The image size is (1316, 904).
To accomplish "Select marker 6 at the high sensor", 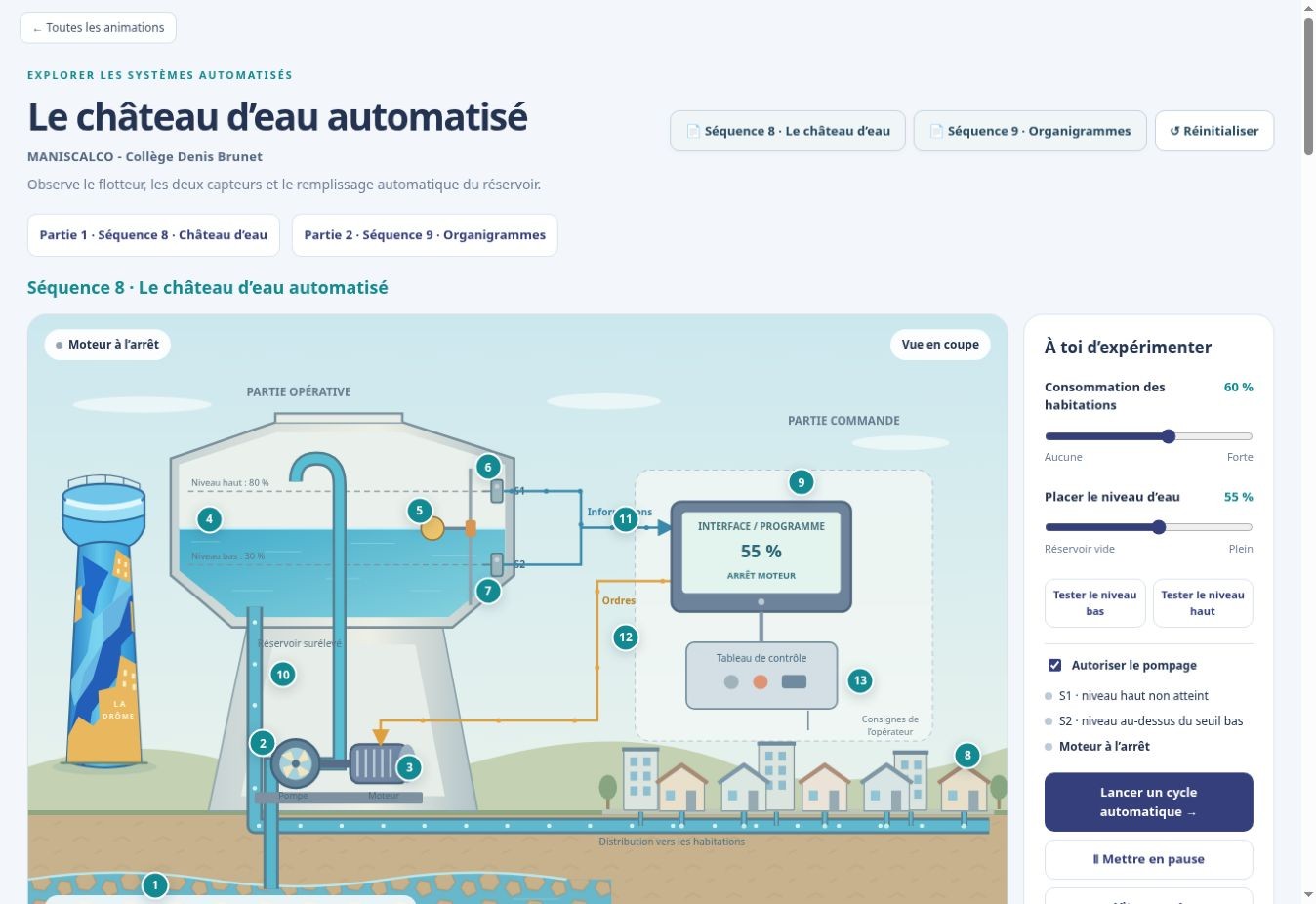I will point(488,467).
